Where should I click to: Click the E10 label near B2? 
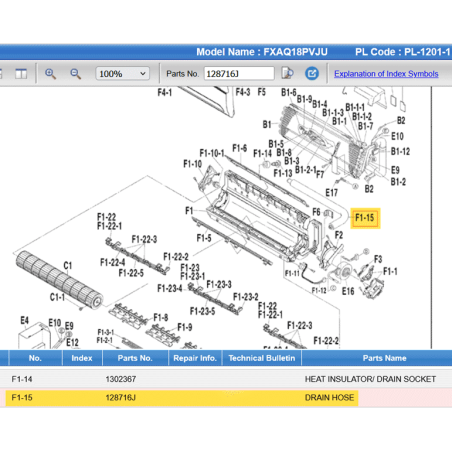click(397, 136)
